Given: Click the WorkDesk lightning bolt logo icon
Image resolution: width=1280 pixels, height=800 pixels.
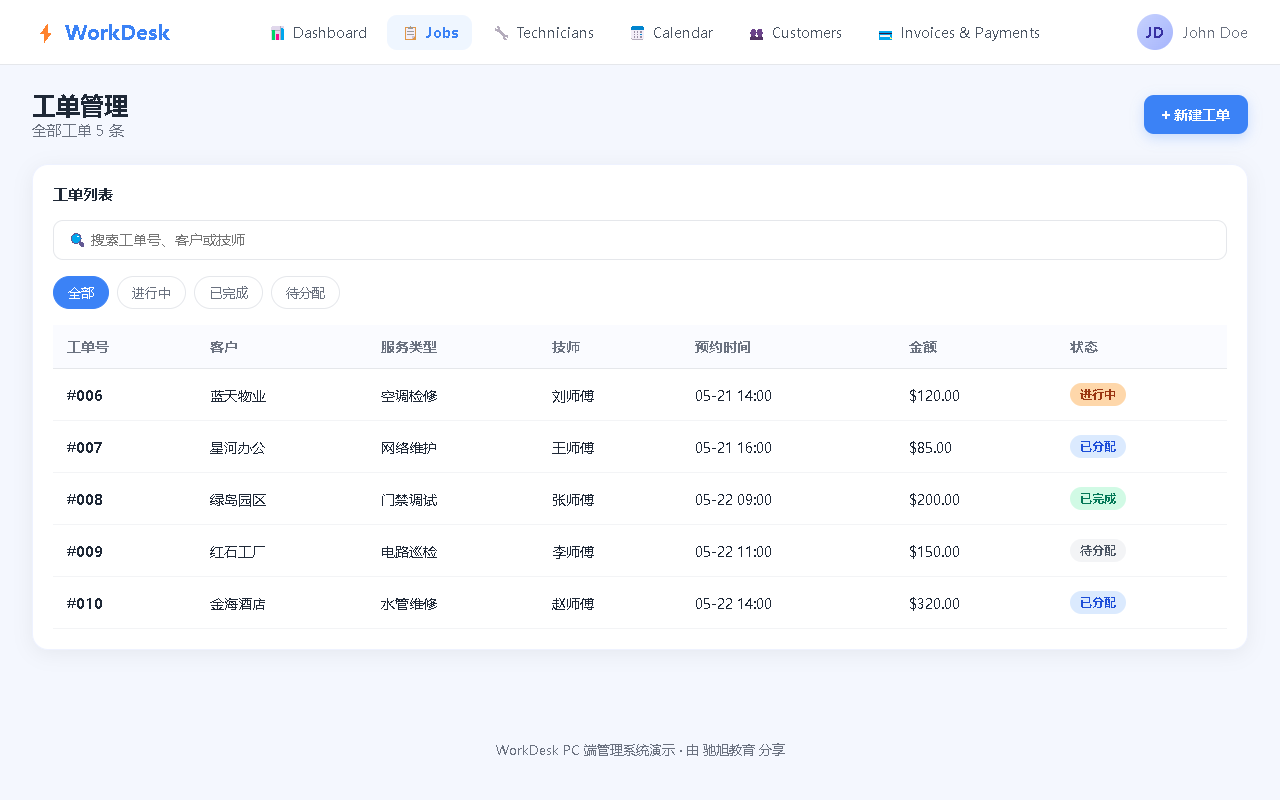Looking at the screenshot, I should point(45,33).
